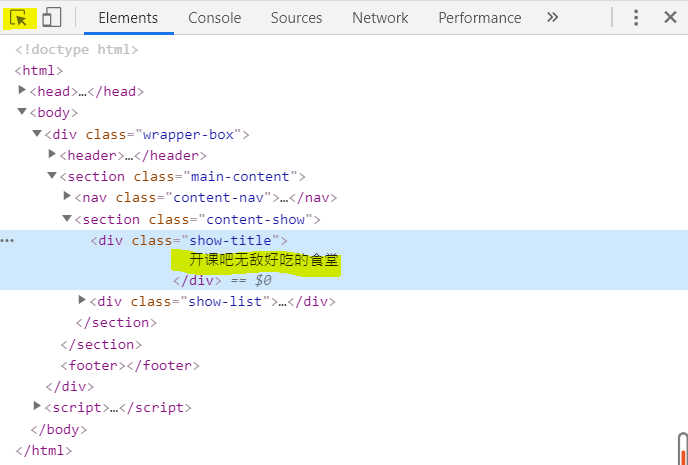Image resolution: width=688 pixels, height=465 pixels.
Task: Select the doctype html line
Action: click(x=77, y=50)
